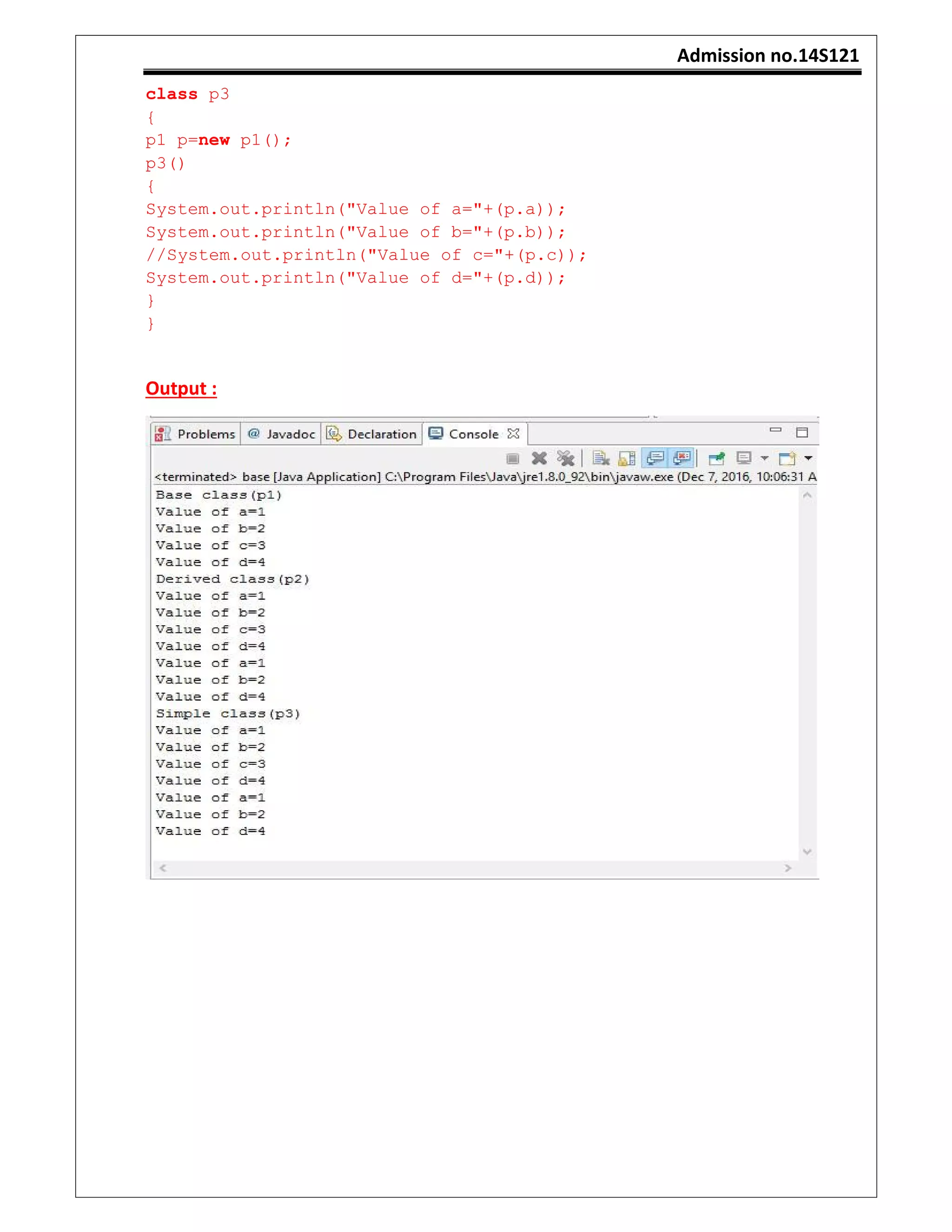
Task: Open the Declaration tab
Action: 381,434
